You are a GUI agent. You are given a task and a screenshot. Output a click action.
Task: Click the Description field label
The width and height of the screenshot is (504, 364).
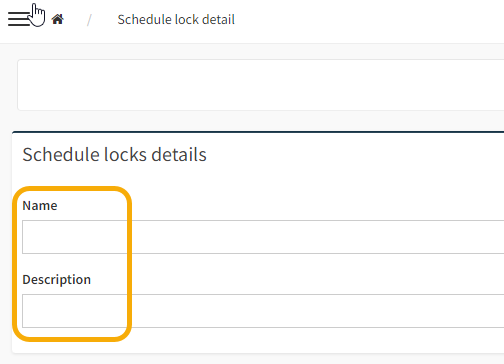click(56, 280)
